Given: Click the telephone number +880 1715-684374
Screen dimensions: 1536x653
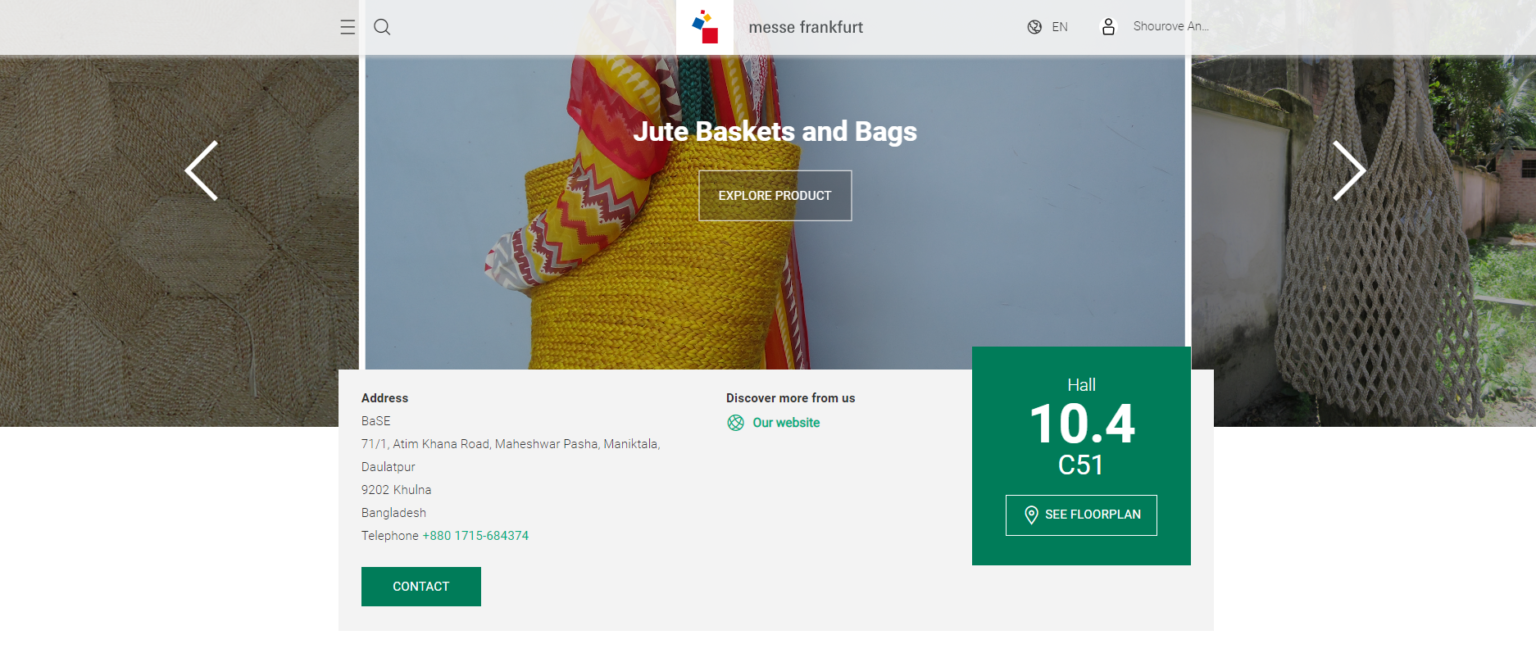Looking at the screenshot, I should [475, 536].
